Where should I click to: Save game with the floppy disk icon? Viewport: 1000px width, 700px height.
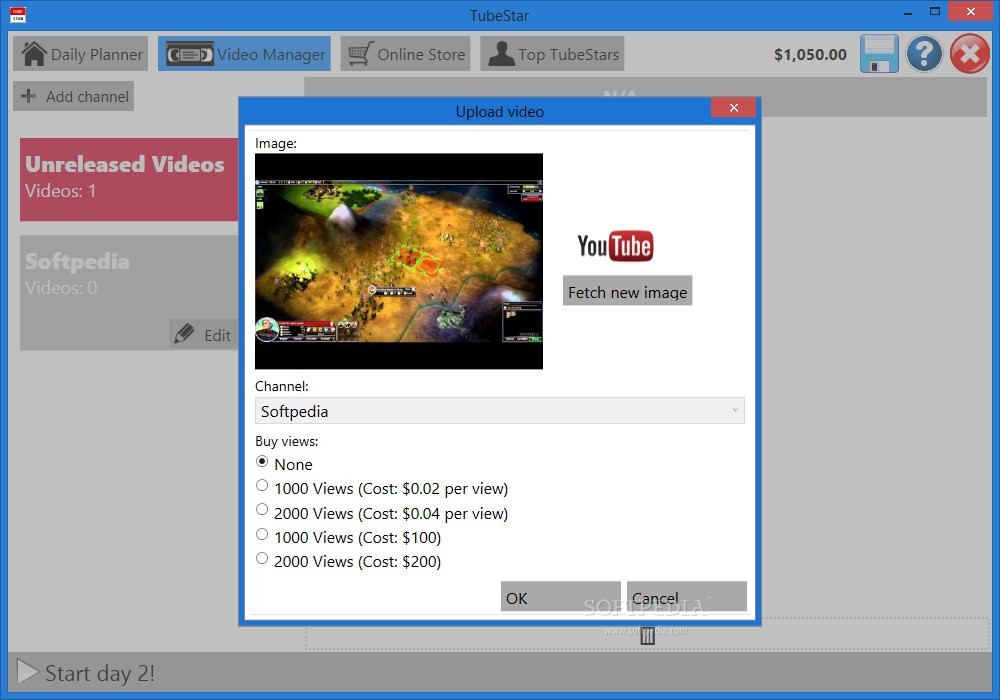click(879, 54)
